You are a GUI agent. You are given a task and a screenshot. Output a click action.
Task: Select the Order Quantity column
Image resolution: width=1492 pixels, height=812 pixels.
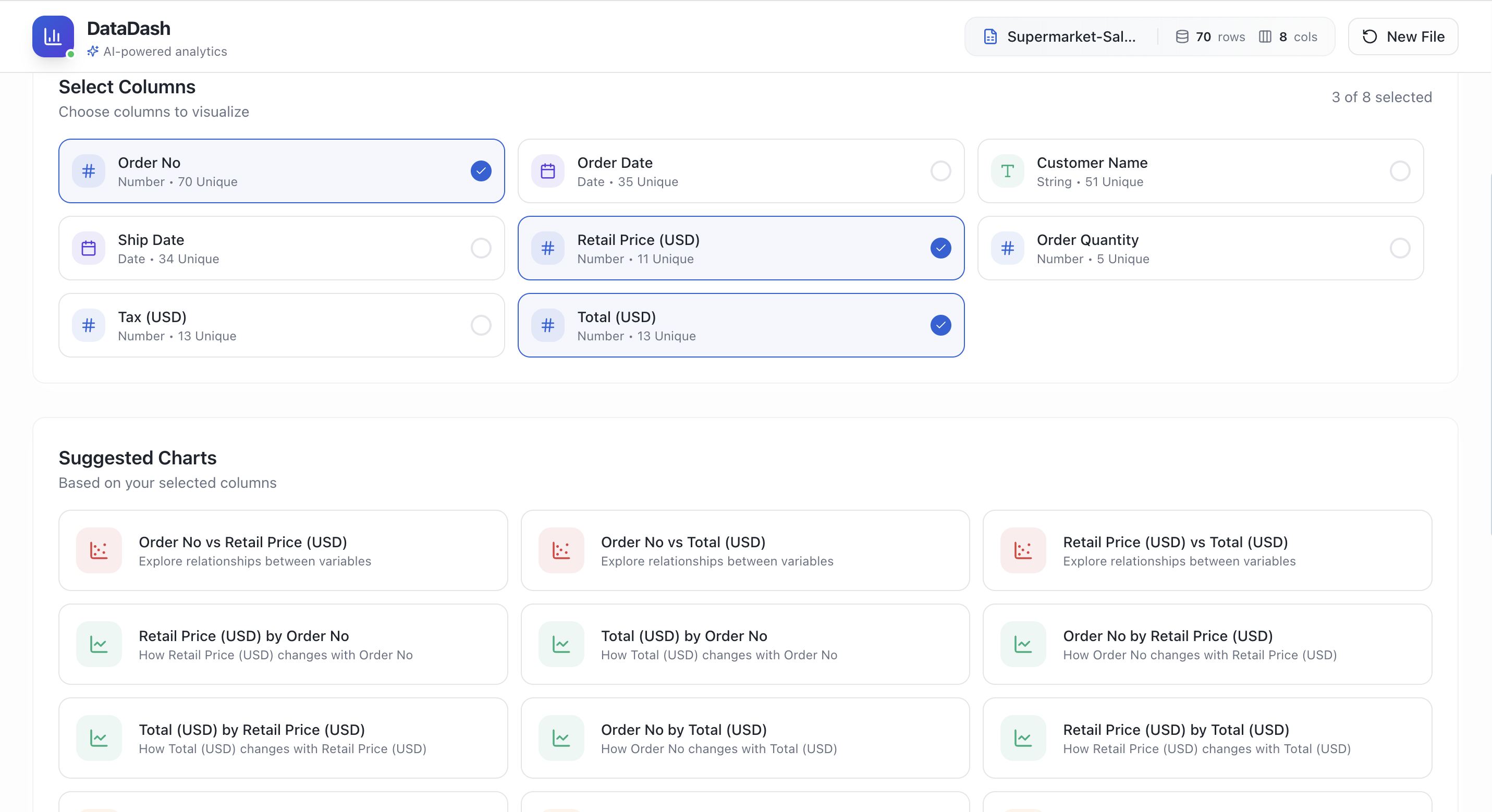(1200, 248)
